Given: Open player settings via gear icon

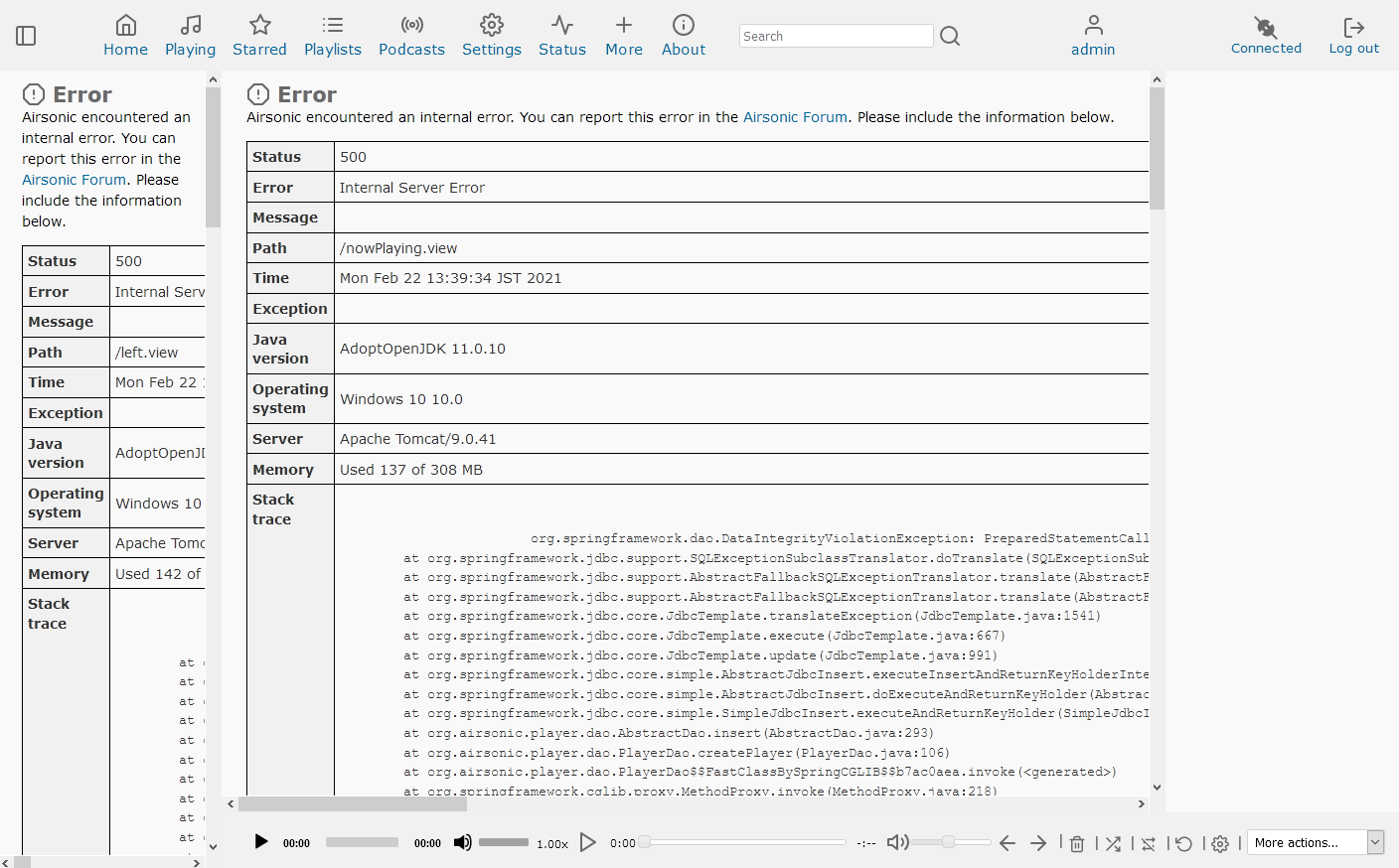Looking at the screenshot, I should [x=1220, y=842].
